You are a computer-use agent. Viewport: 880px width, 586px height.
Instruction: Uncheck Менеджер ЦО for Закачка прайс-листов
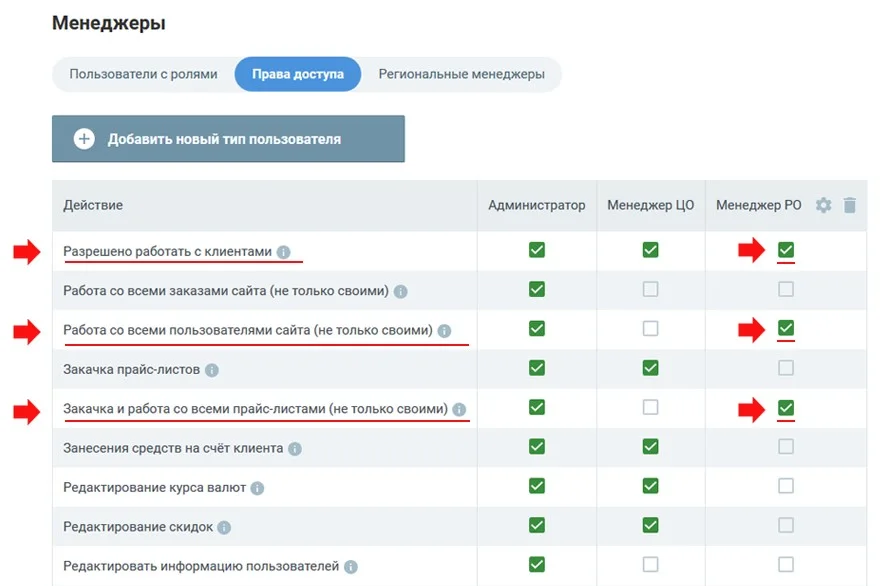click(x=650, y=368)
